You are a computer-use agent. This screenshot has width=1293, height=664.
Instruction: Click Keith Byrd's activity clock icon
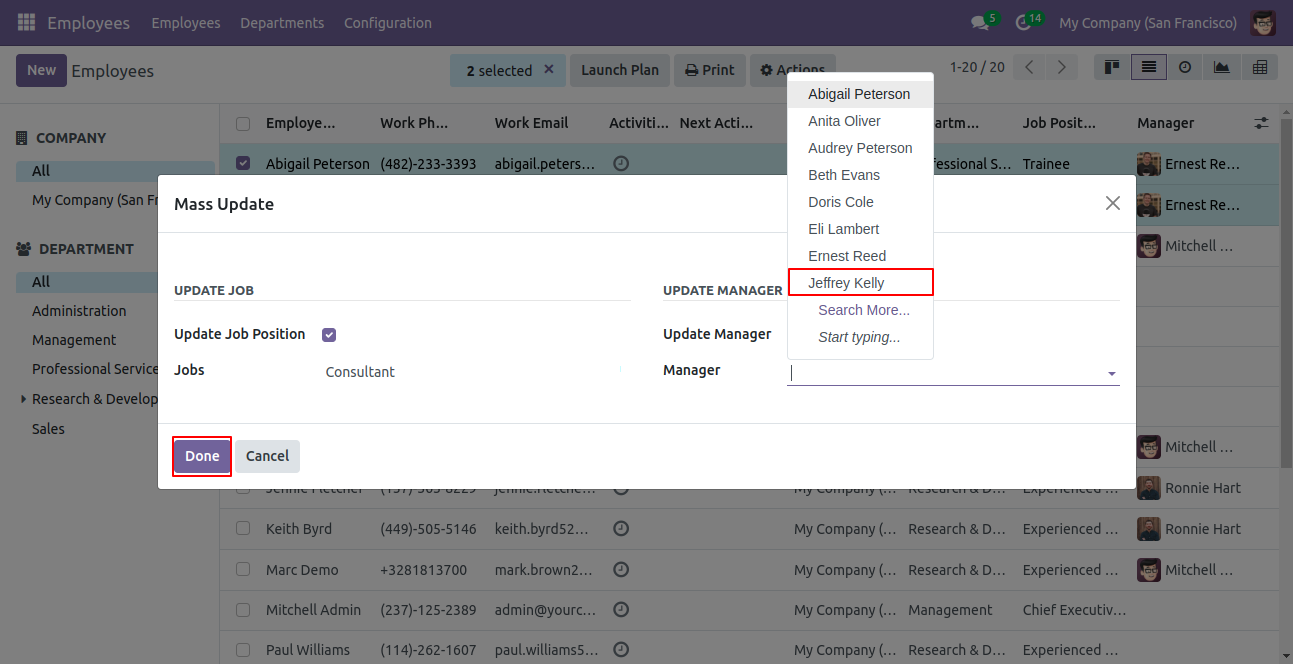pyautogui.click(x=621, y=528)
